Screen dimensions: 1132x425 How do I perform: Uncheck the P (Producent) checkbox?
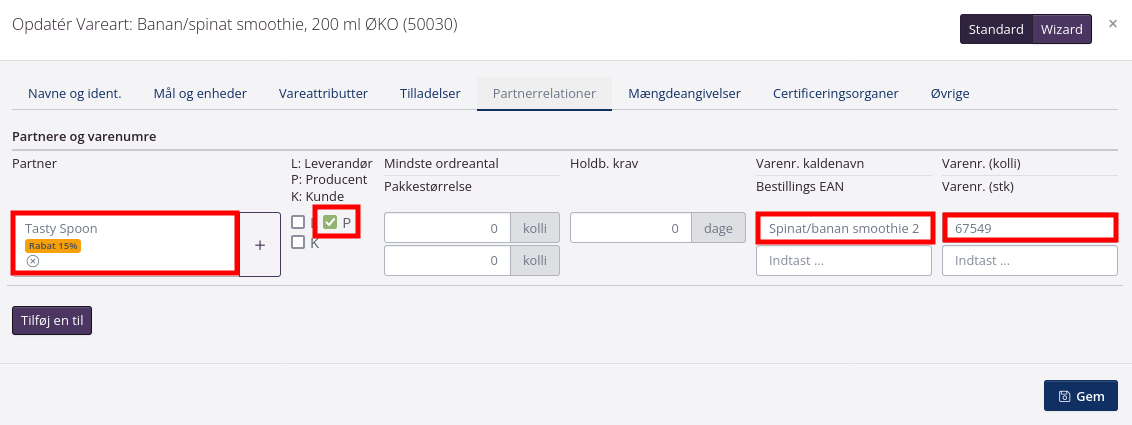click(330, 222)
